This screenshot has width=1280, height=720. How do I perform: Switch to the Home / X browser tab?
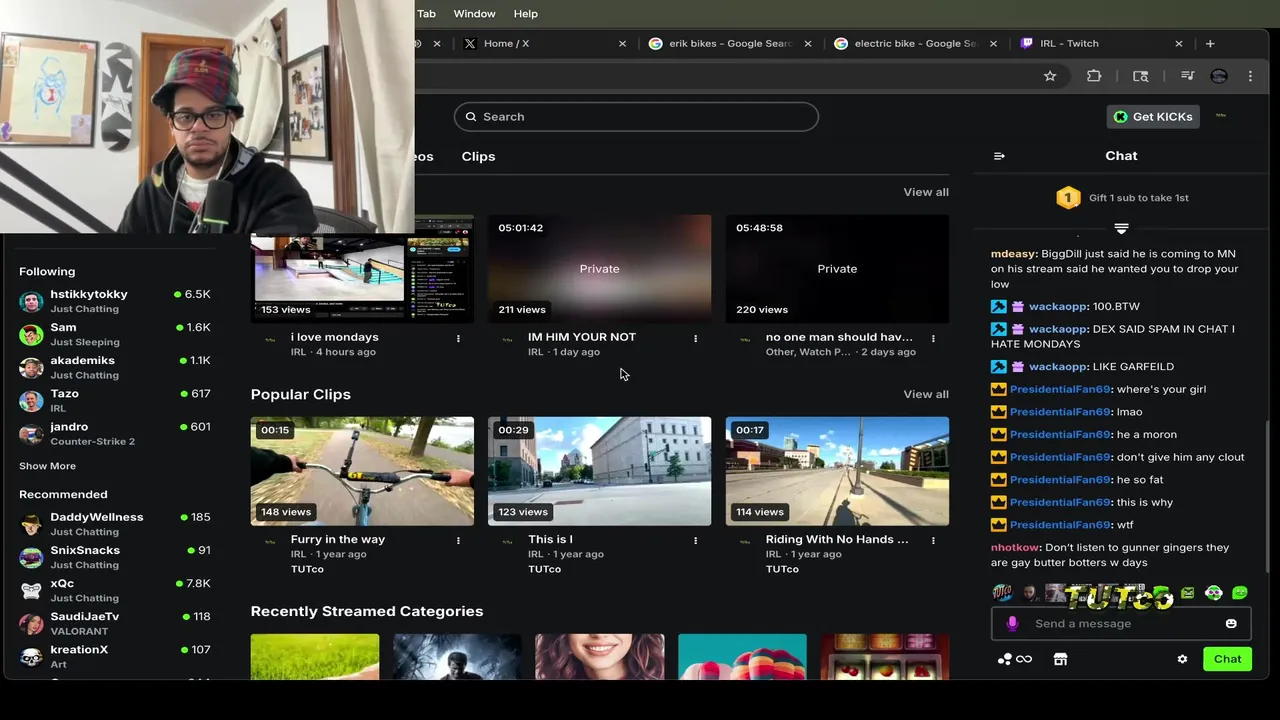(544, 43)
